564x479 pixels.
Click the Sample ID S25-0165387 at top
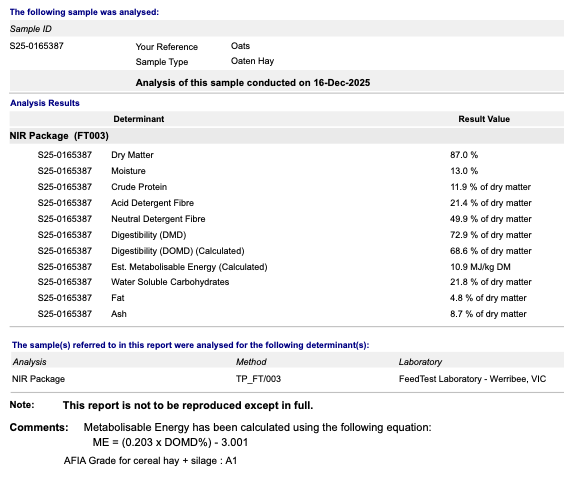coord(36,46)
